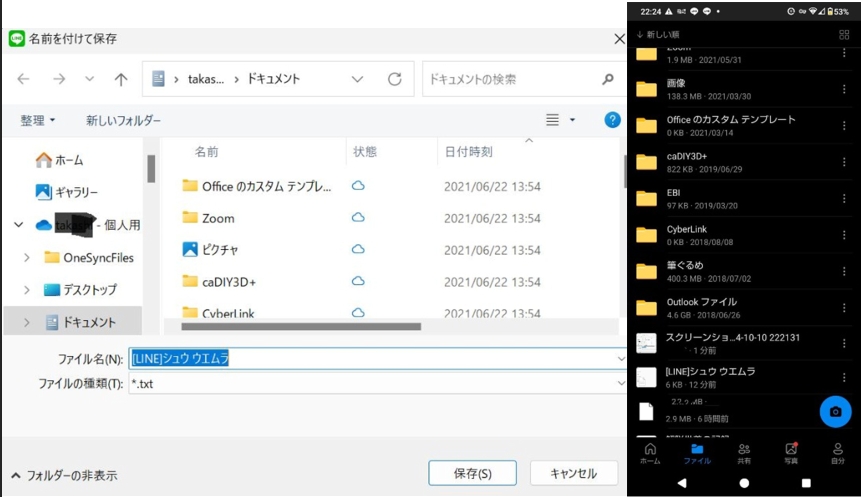Viewport: 861px width, 497px height.
Task: Switch to grid view on phone
Action: [844, 35]
